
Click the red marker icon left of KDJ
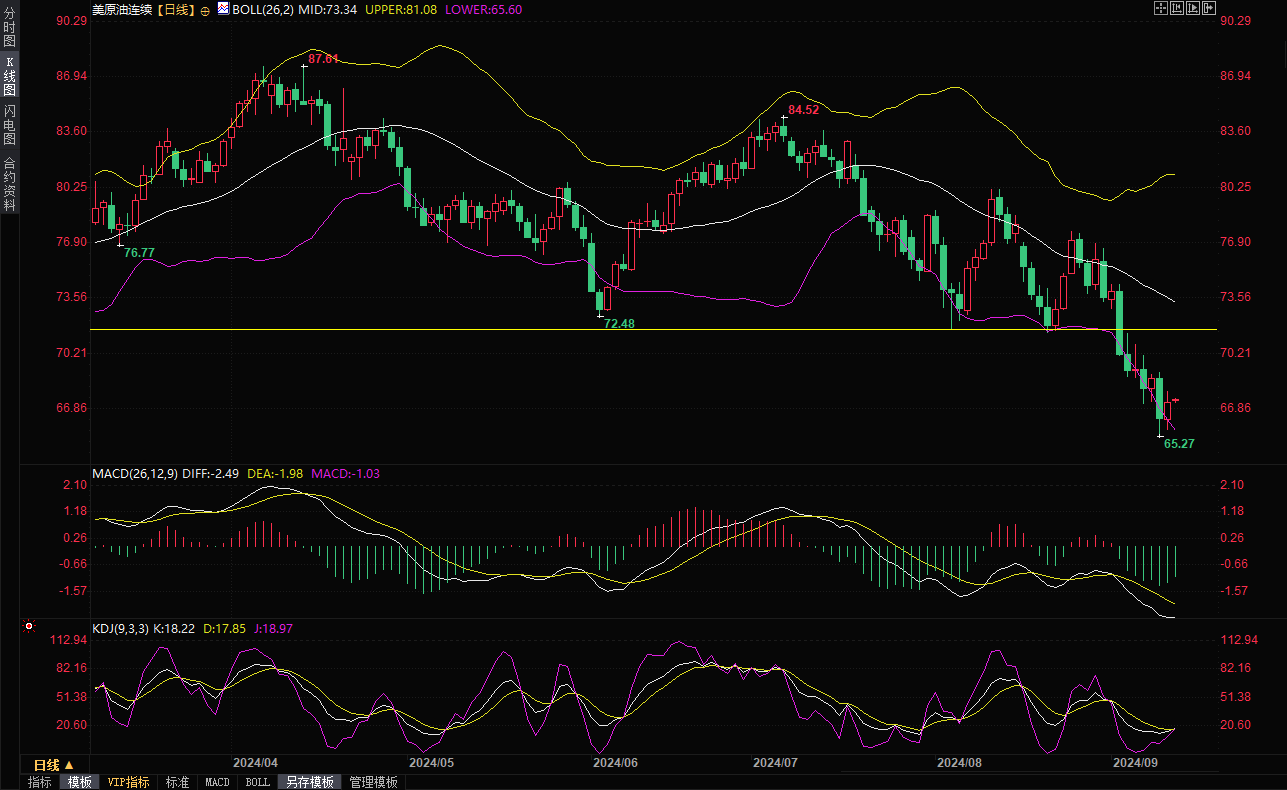pyautogui.click(x=29, y=627)
